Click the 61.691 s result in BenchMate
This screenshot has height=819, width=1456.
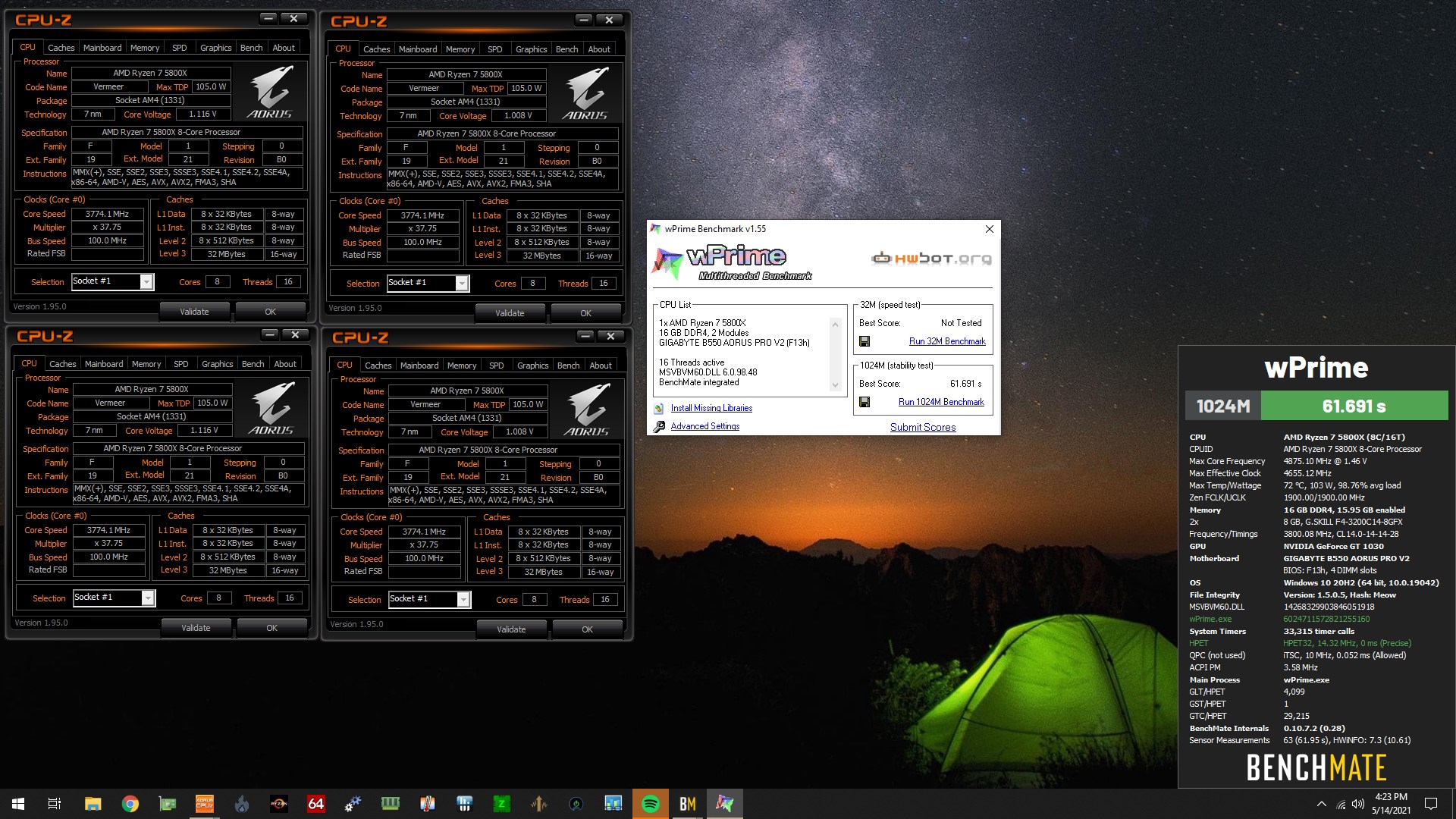click(x=1354, y=406)
